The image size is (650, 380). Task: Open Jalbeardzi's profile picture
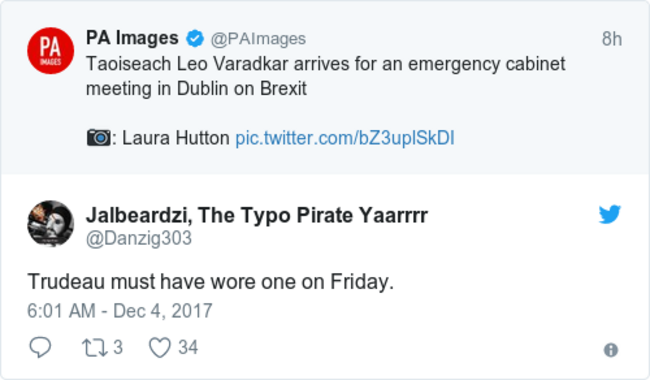coord(51,223)
